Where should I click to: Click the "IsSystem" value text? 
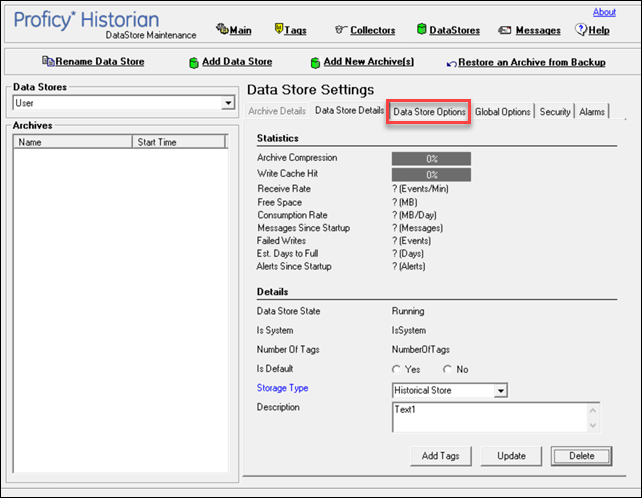tap(409, 330)
